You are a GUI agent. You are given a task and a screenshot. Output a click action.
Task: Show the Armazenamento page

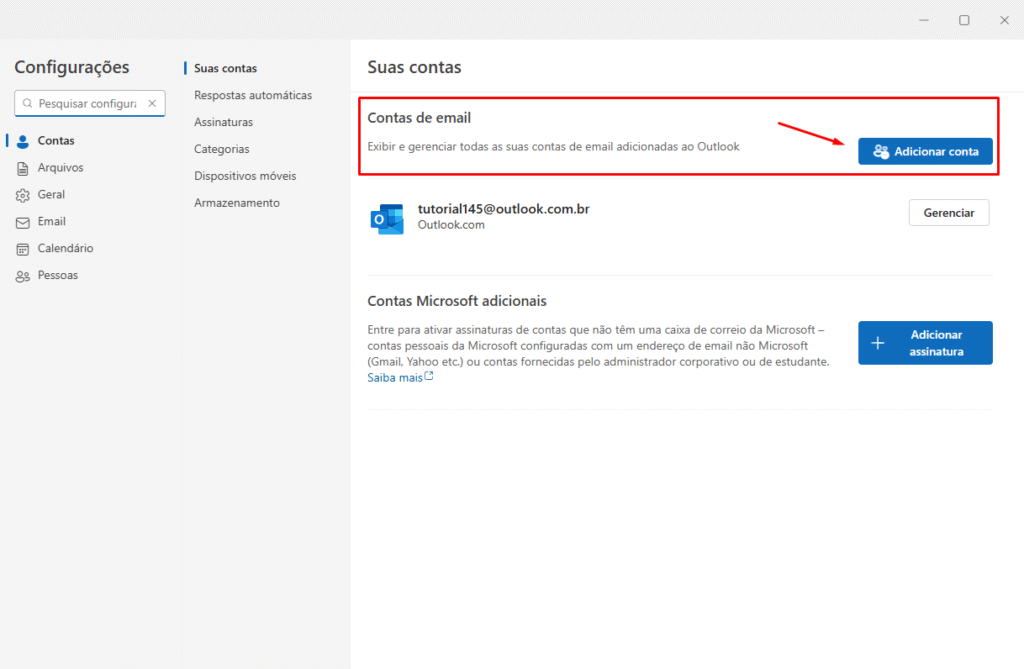coord(237,203)
